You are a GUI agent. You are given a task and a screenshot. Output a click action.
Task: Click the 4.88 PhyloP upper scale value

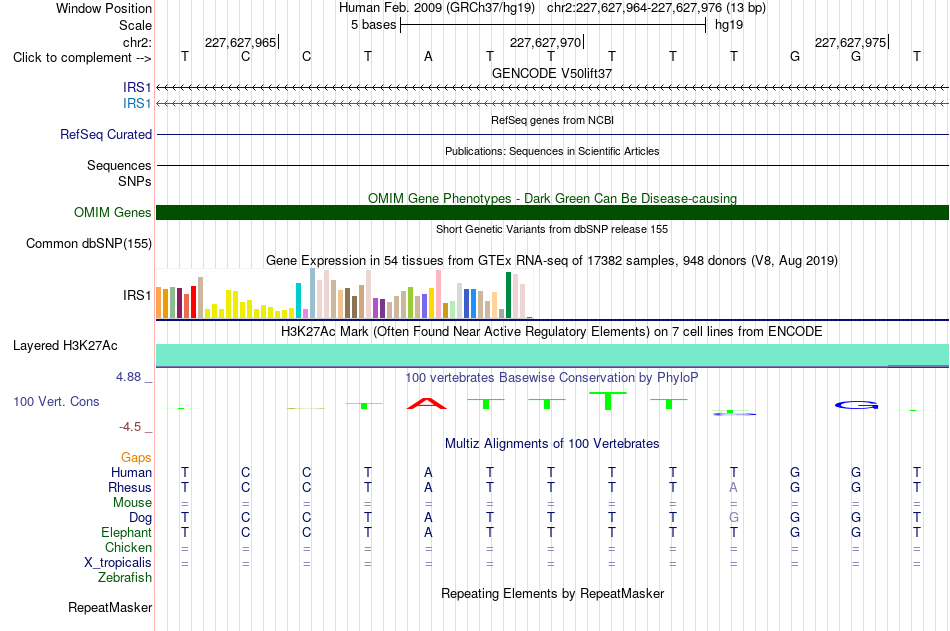click(128, 377)
